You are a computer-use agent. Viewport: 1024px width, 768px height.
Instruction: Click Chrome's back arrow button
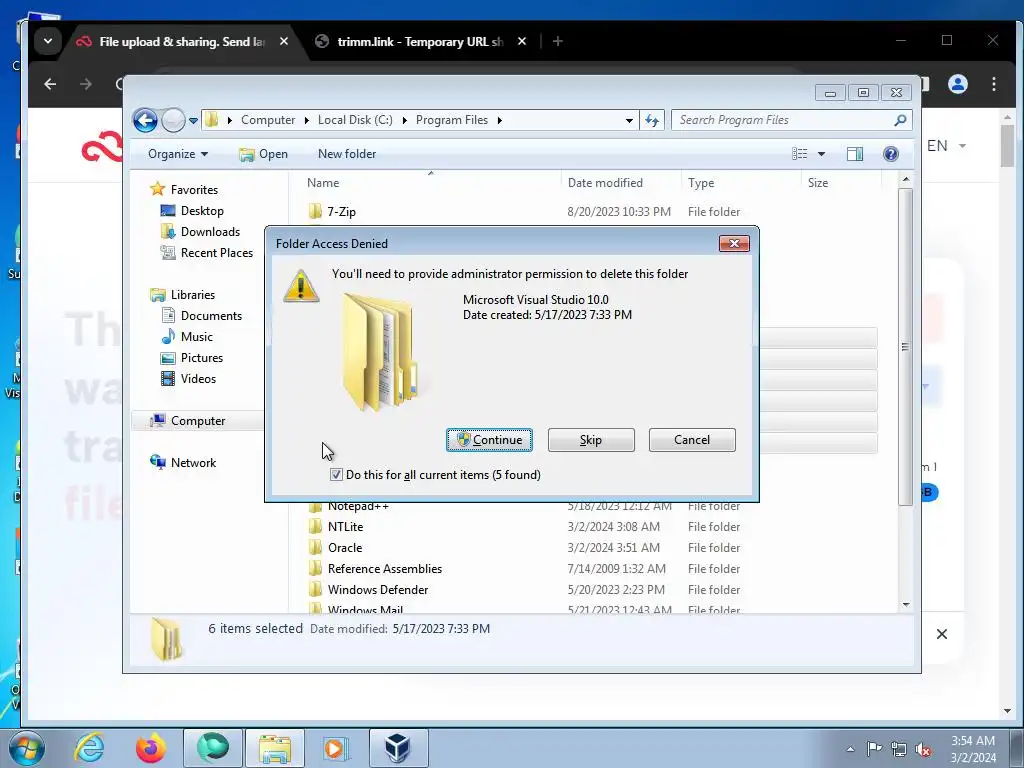(x=50, y=84)
